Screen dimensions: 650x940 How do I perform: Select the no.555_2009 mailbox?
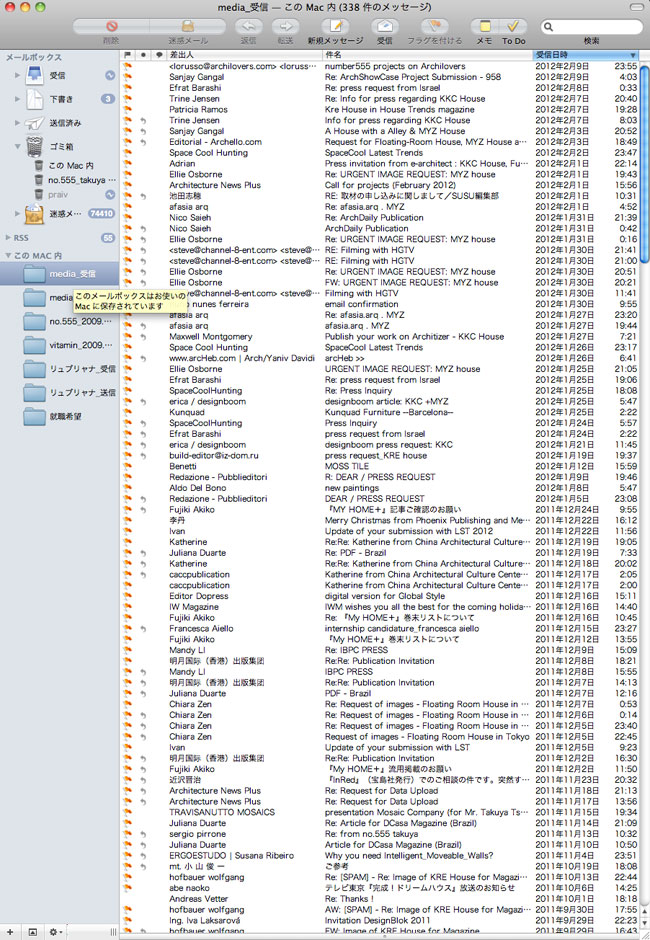click(x=59, y=321)
